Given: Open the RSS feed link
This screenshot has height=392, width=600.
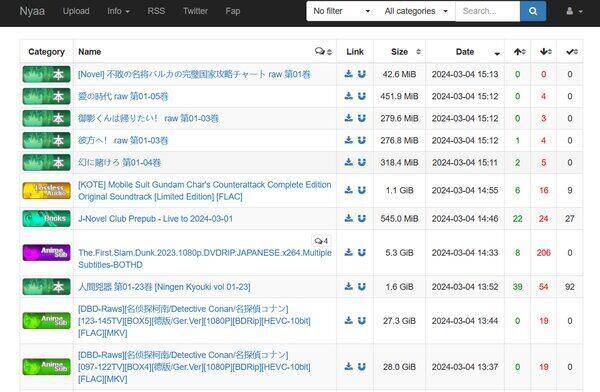Looking at the screenshot, I should 156,11.
